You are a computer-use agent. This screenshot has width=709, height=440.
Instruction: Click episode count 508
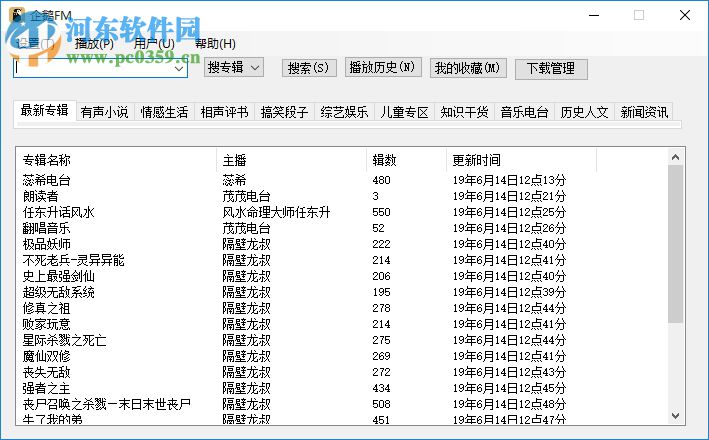(381, 404)
